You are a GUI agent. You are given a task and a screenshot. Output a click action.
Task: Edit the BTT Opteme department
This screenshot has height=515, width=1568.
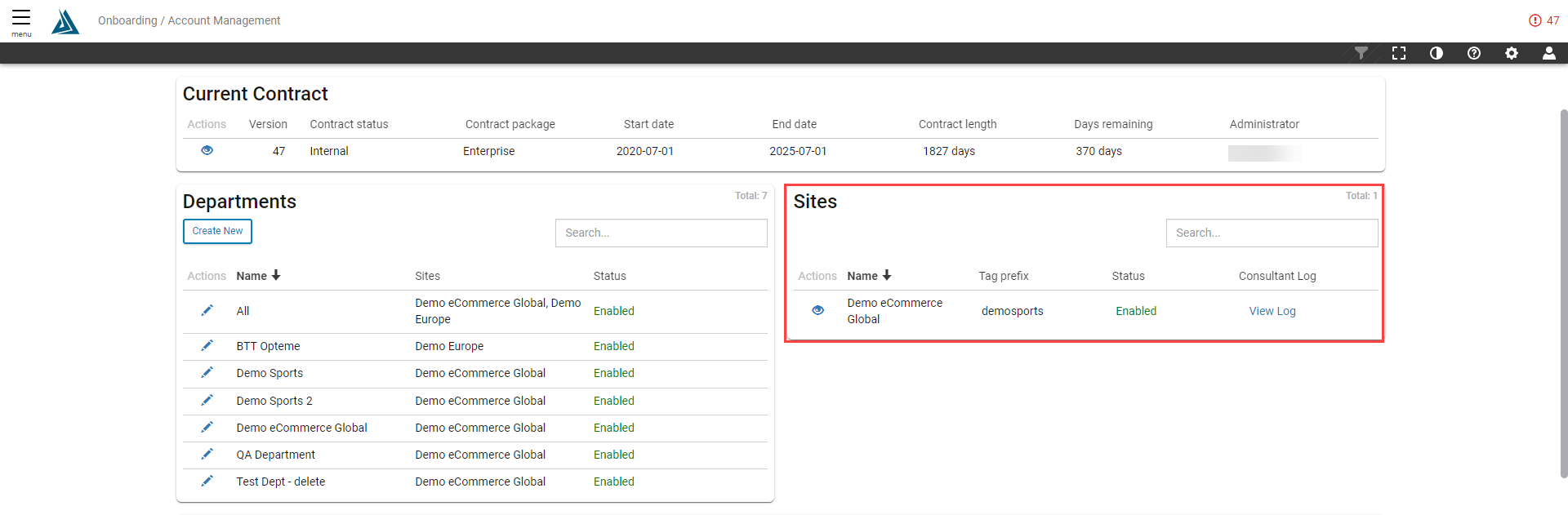coord(207,346)
